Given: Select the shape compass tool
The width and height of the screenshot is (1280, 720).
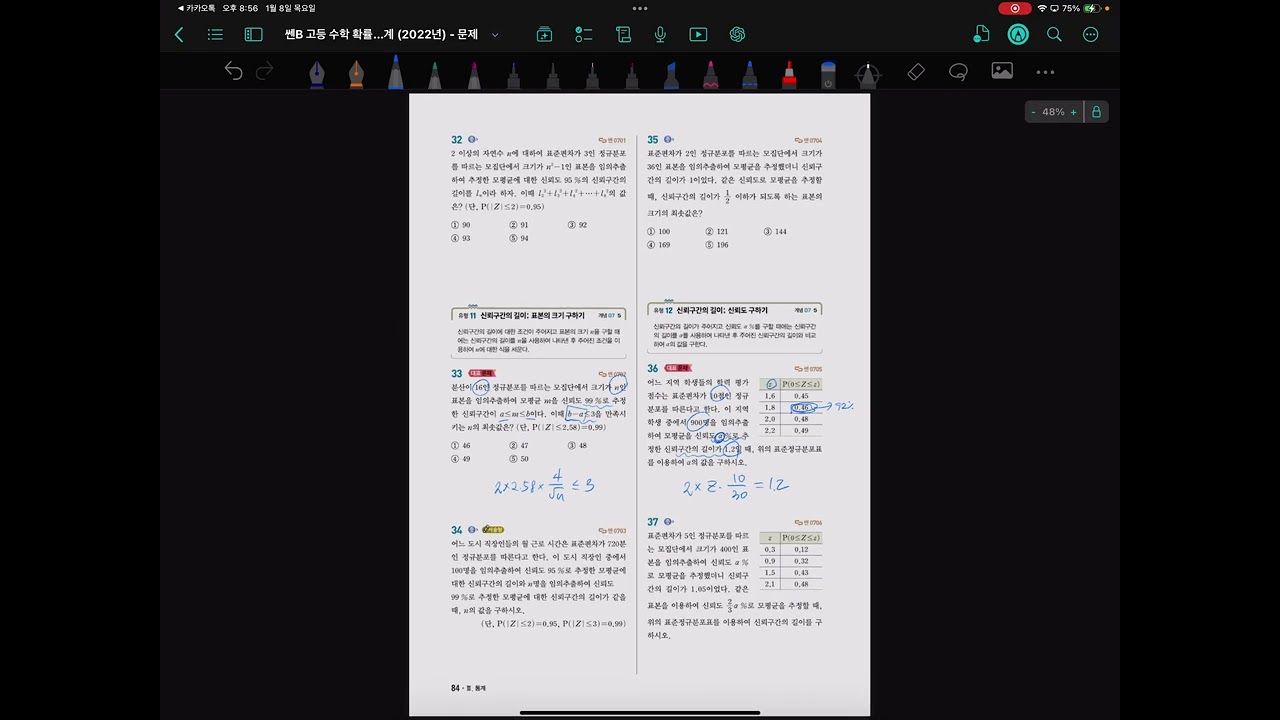Looking at the screenshot, I should tap(868, 73).
